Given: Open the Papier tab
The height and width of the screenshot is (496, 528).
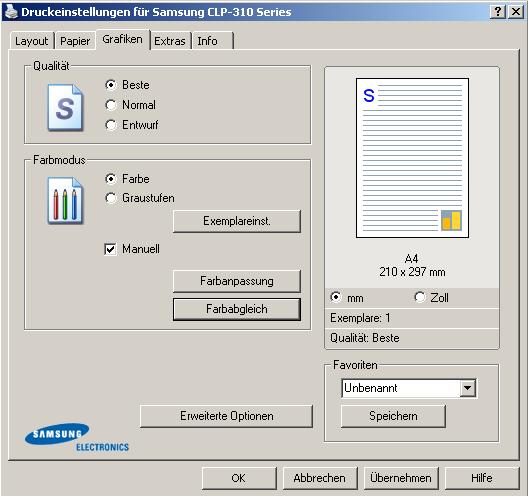Looking at the screenshot, I should (x=75, y=41).
